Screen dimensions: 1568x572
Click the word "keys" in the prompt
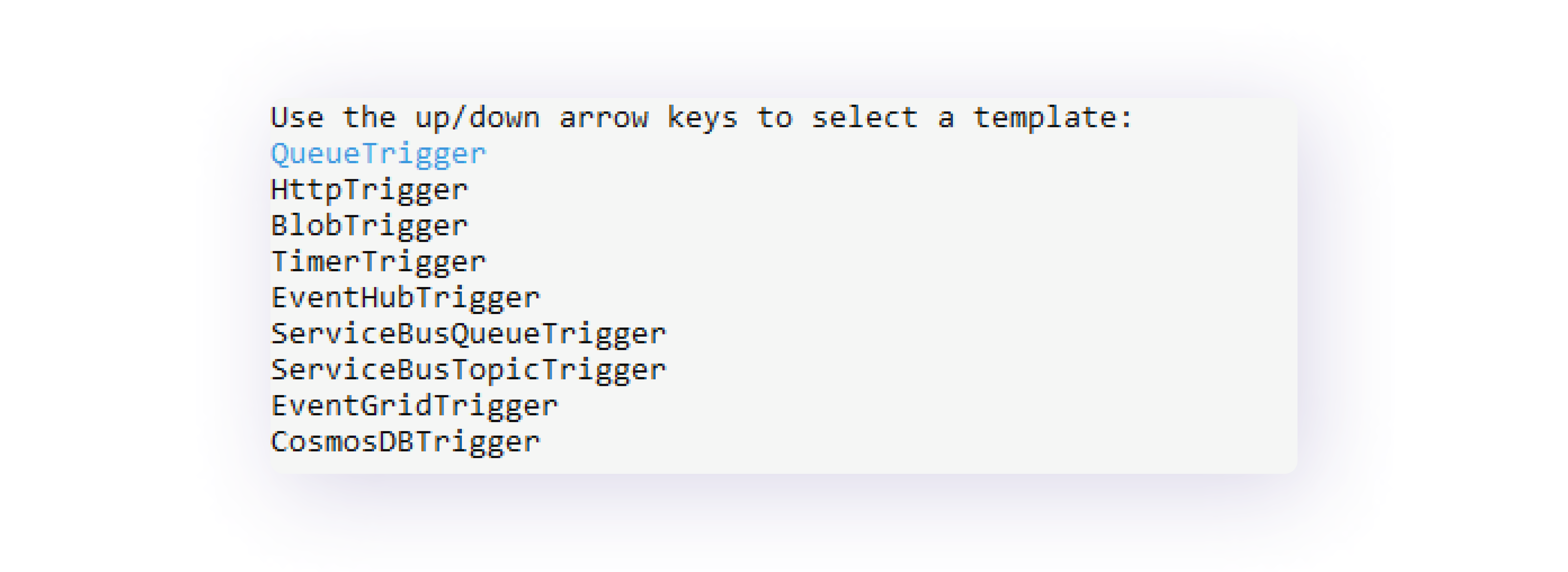(x=702, y=118)
